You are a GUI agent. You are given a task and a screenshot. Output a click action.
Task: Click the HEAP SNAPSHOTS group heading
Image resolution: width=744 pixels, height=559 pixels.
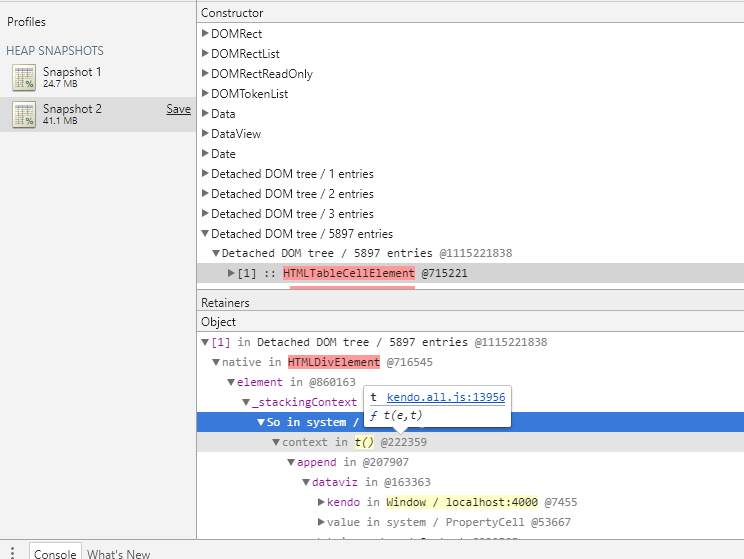coord(55,50)
